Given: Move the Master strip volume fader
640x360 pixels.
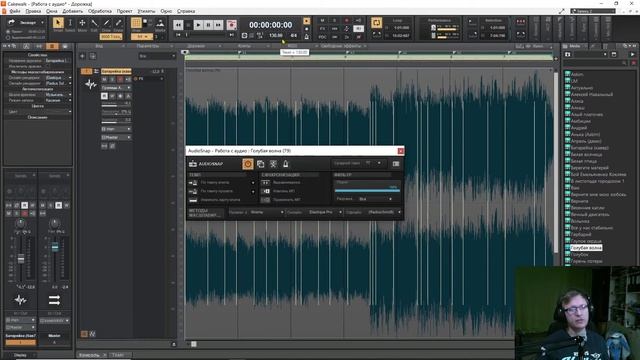Looking at the screenshot, I should (x=55, y=247).
